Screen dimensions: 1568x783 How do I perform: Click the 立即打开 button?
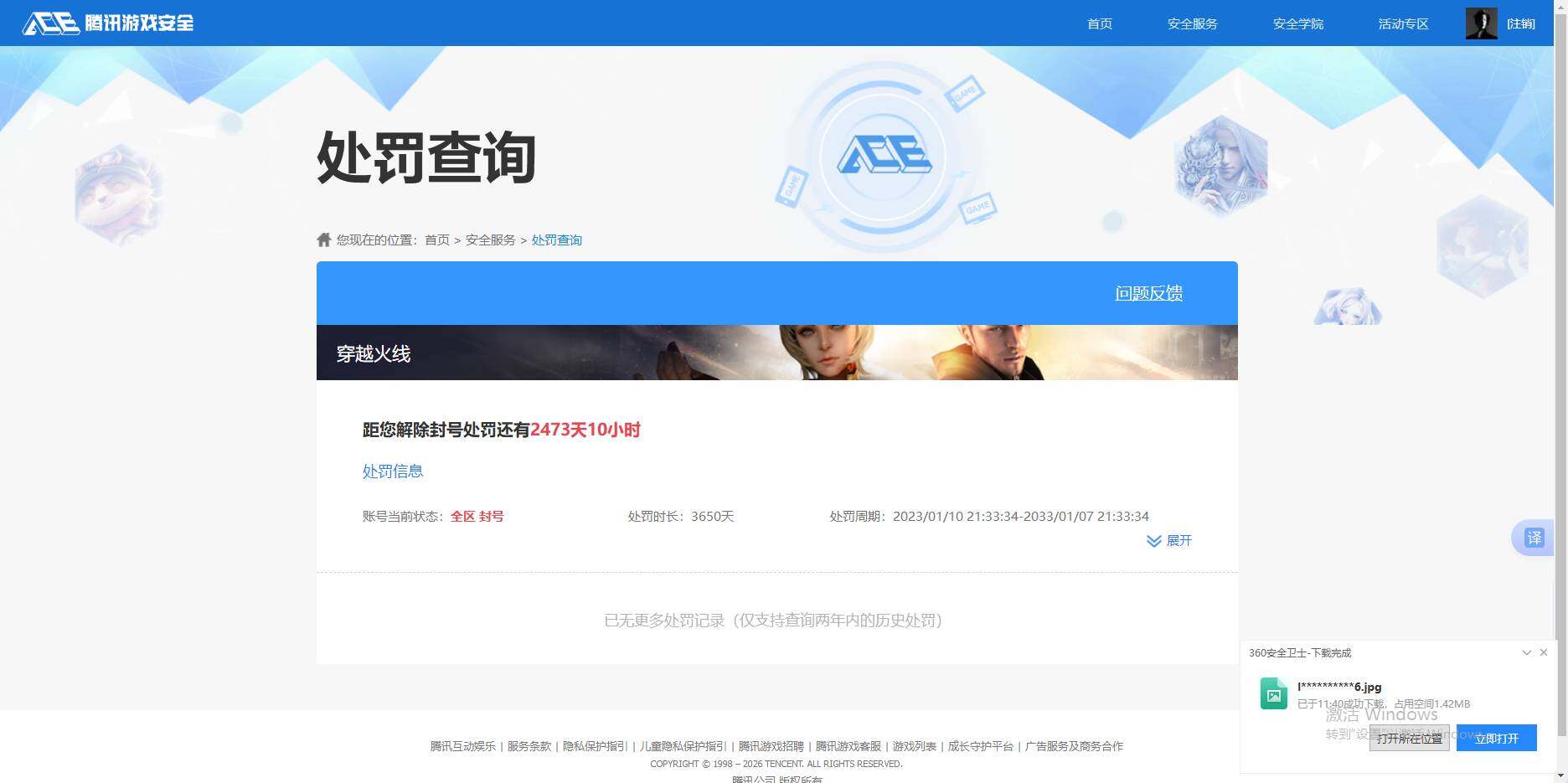pos(1496,738)
